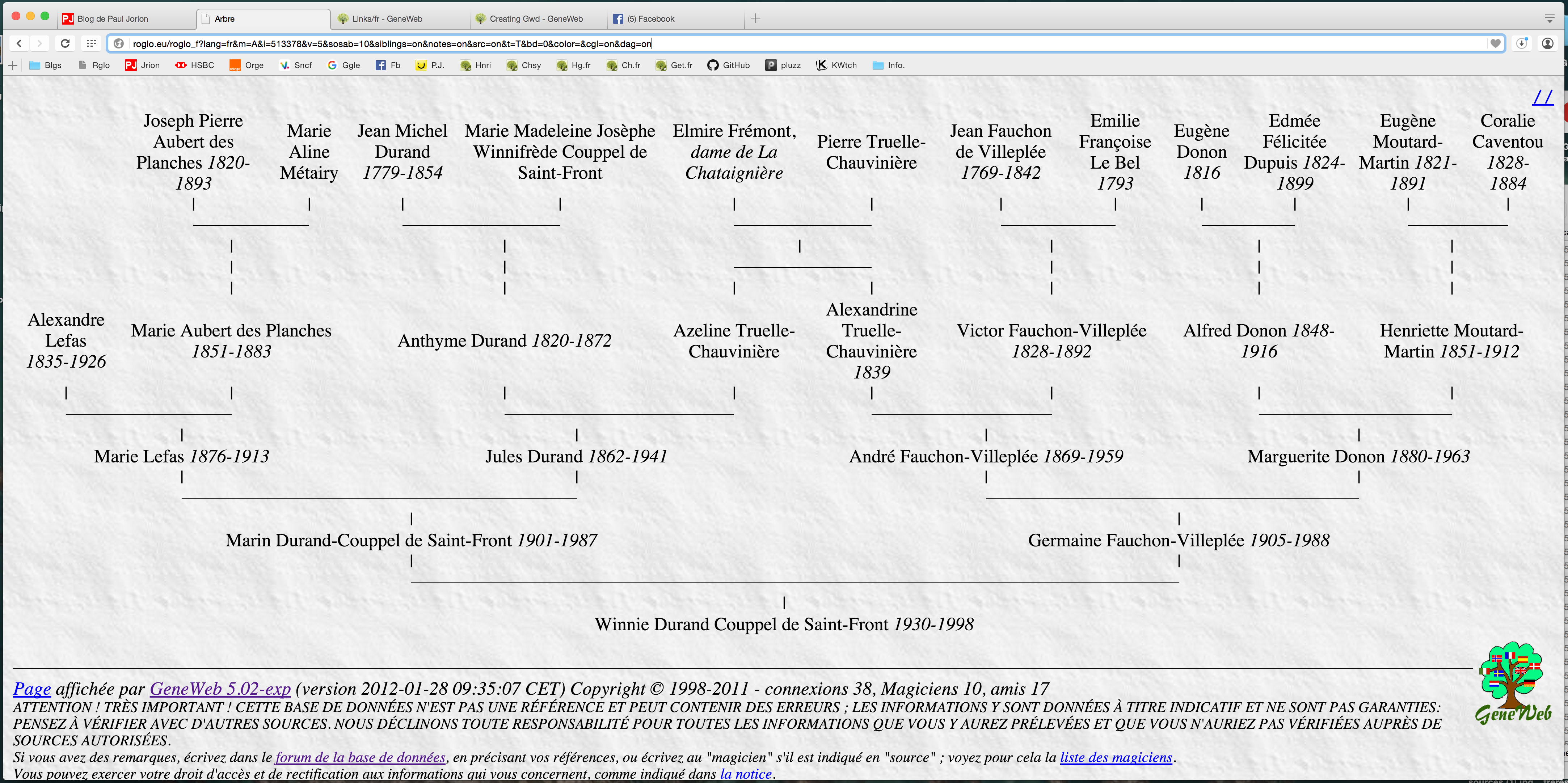Image resolution: width=1568 pixels, height=783 pixels.
Task: Click Coralie Caventou 1828-1884
Action: click(1508, 152)
